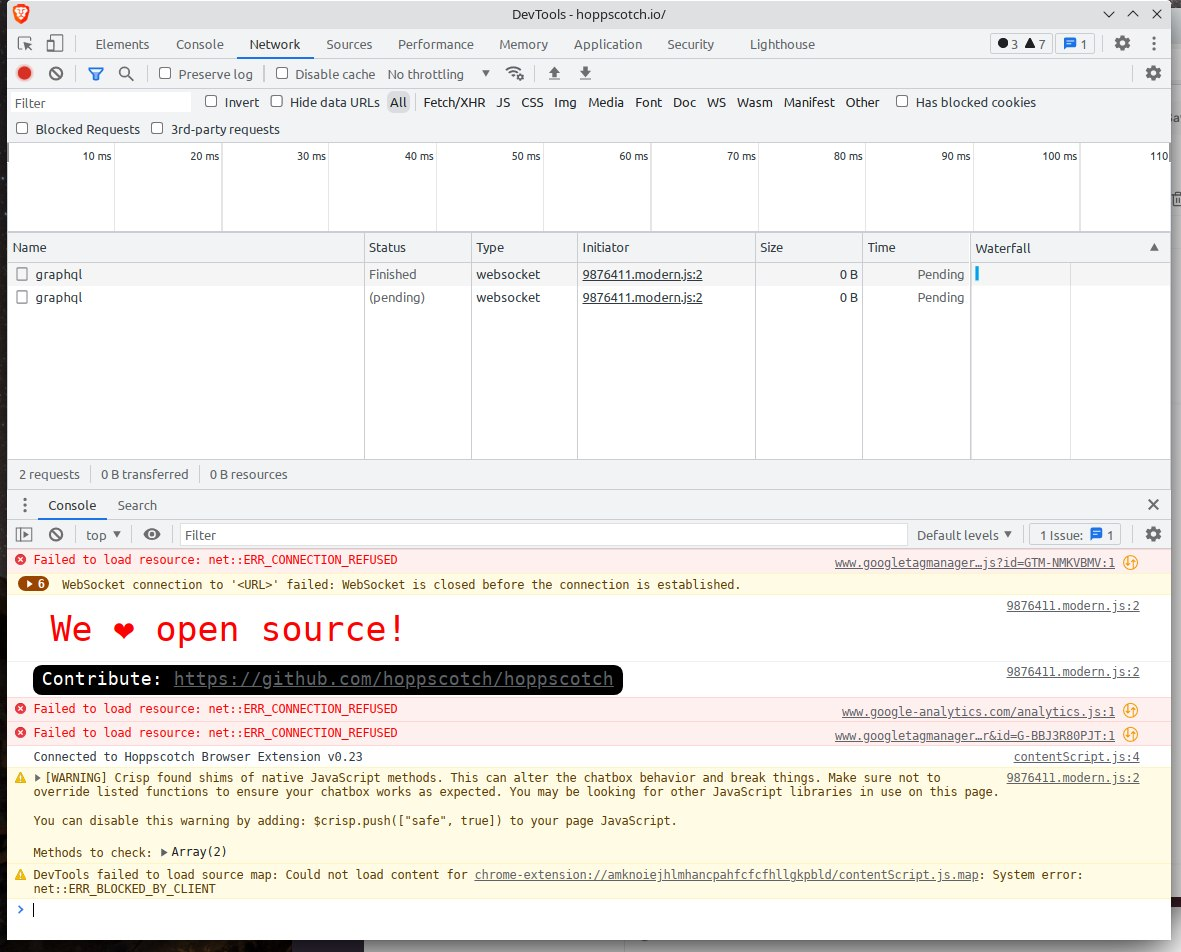Open DevTools main settings gear

(1122, 44)
